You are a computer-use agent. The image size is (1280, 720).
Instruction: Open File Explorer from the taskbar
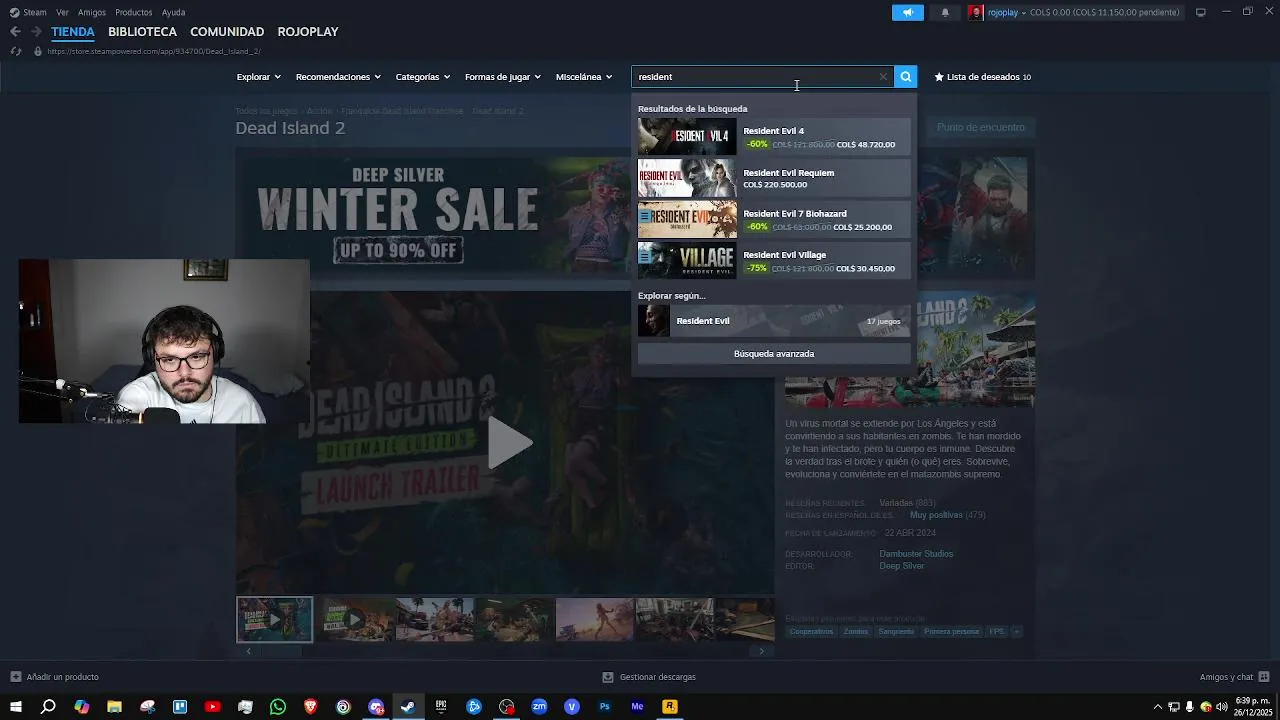114,707
